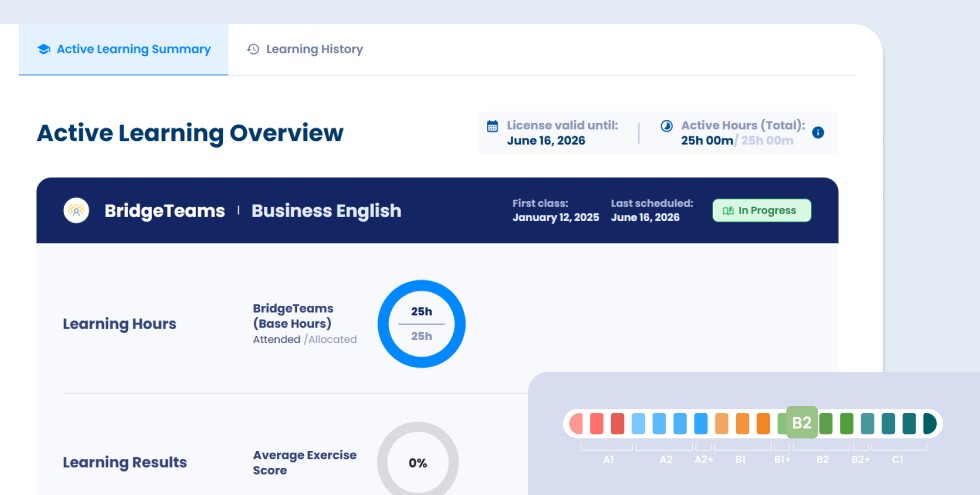The image size is (980, 495).
Task: Open the Active Learning Summary tab
Action: coord(123,49)
